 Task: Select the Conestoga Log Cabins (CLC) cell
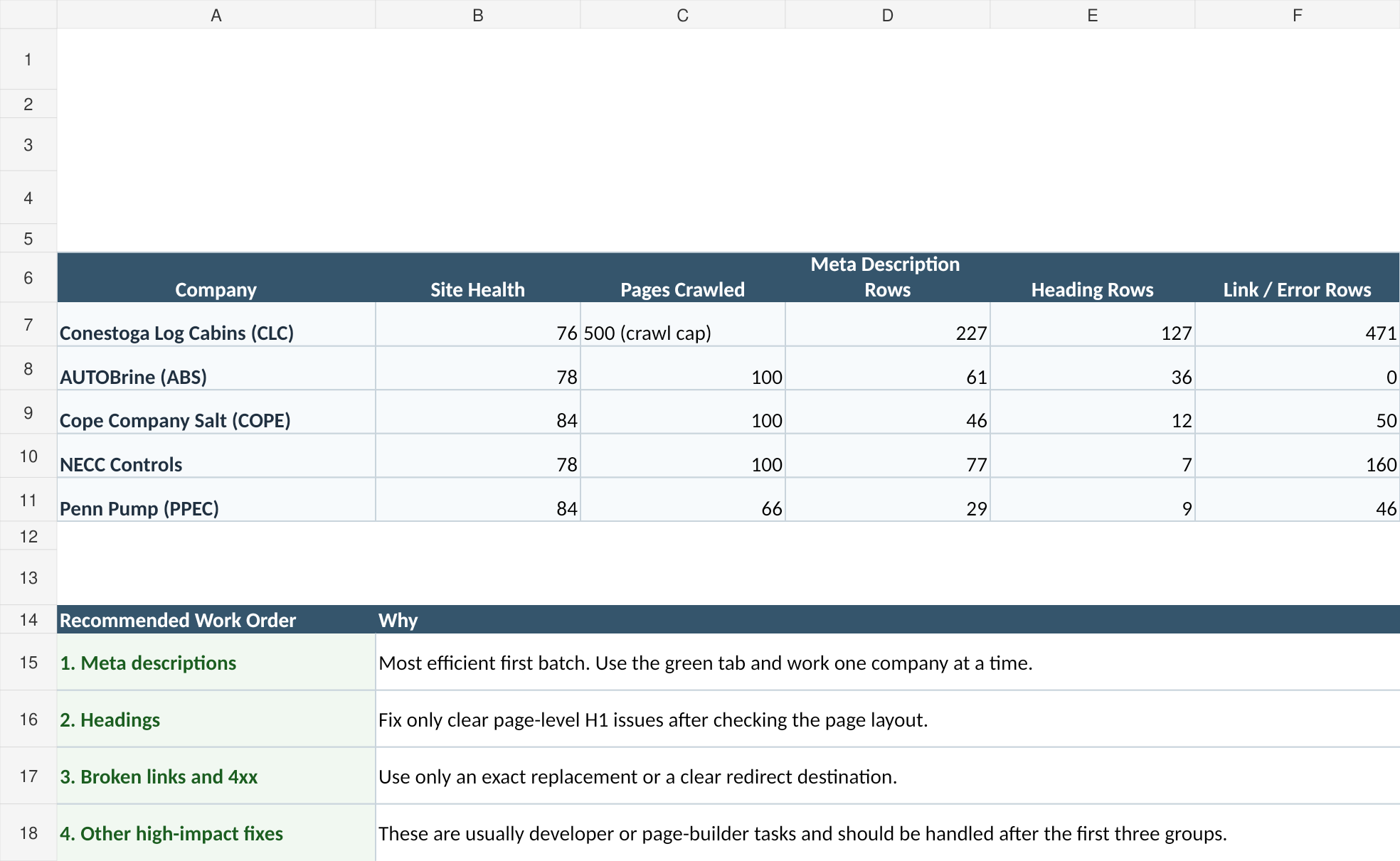point(216,325)
